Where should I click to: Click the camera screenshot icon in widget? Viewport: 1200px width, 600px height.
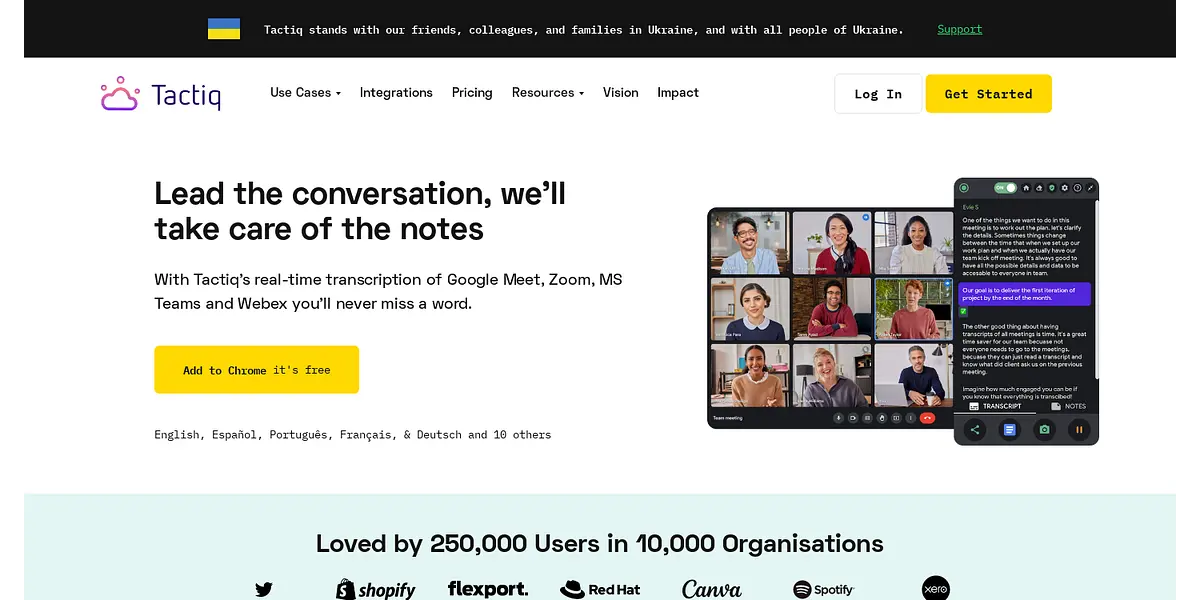click(x=1044, y=430)
